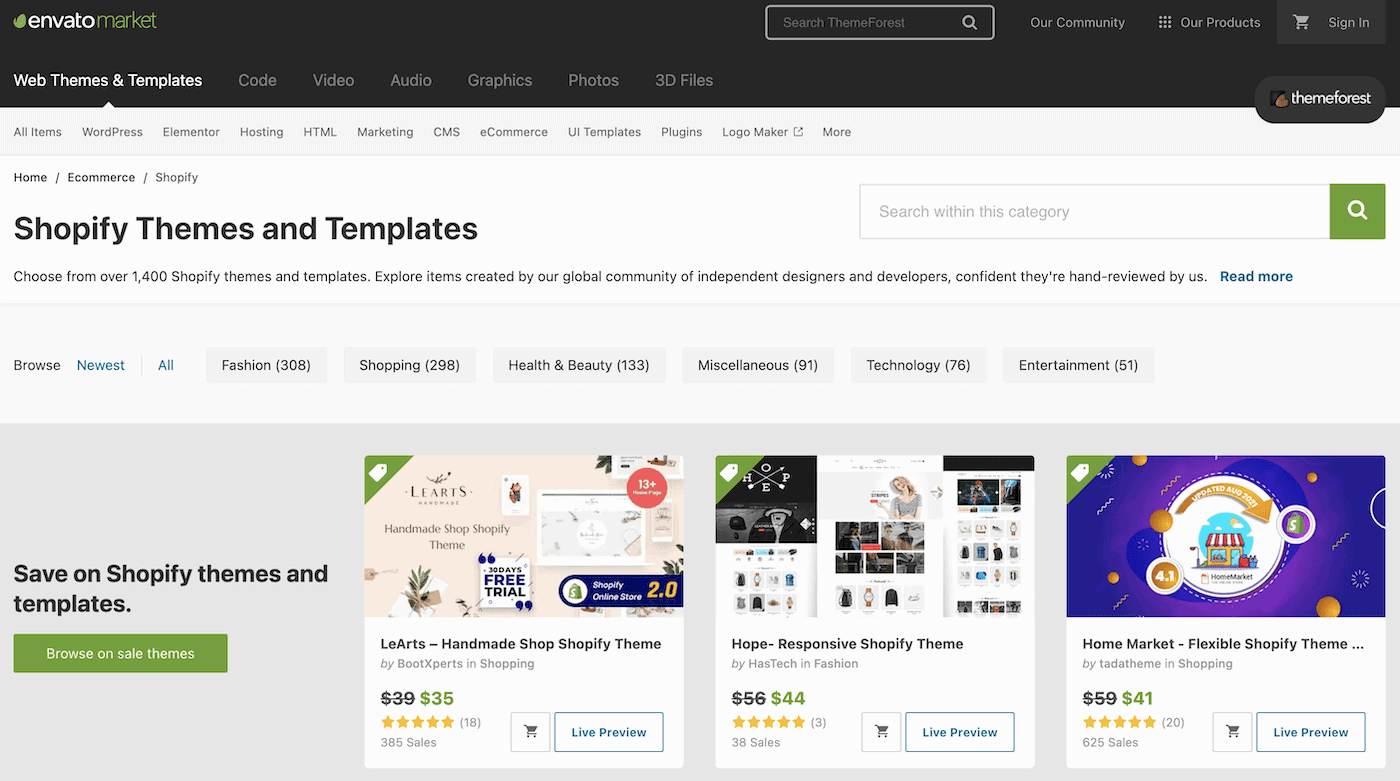The height and width of the screenshot is (781, 1400).
Task: Open the LeArts Handmade Shop thumbnail
Action: click(524, 536)
